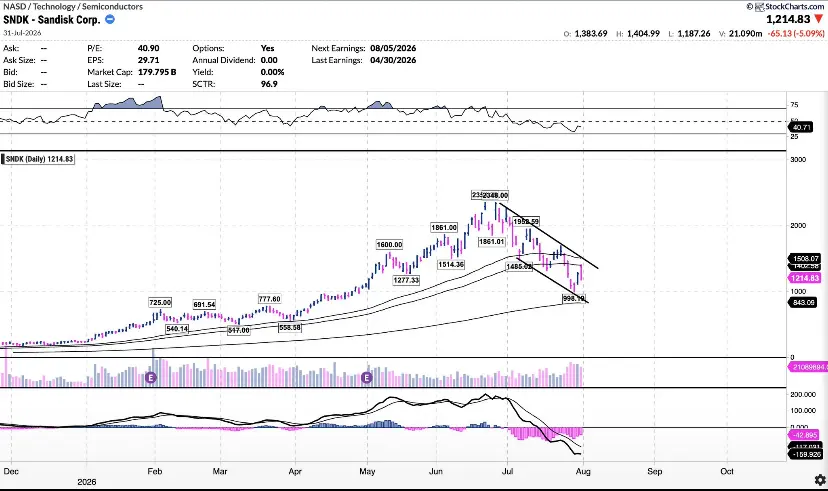828x491 pixels.
Task: Click the 'Annual Dividend:' label
Action: pos(224,60)
